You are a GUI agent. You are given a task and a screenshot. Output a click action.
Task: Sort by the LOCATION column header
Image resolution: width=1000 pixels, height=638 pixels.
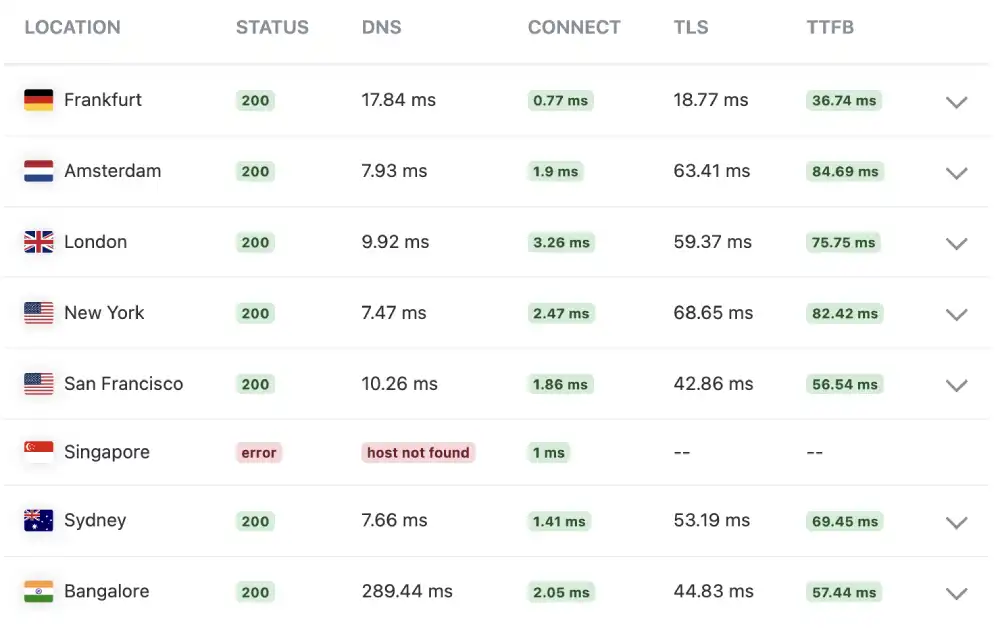72,27
